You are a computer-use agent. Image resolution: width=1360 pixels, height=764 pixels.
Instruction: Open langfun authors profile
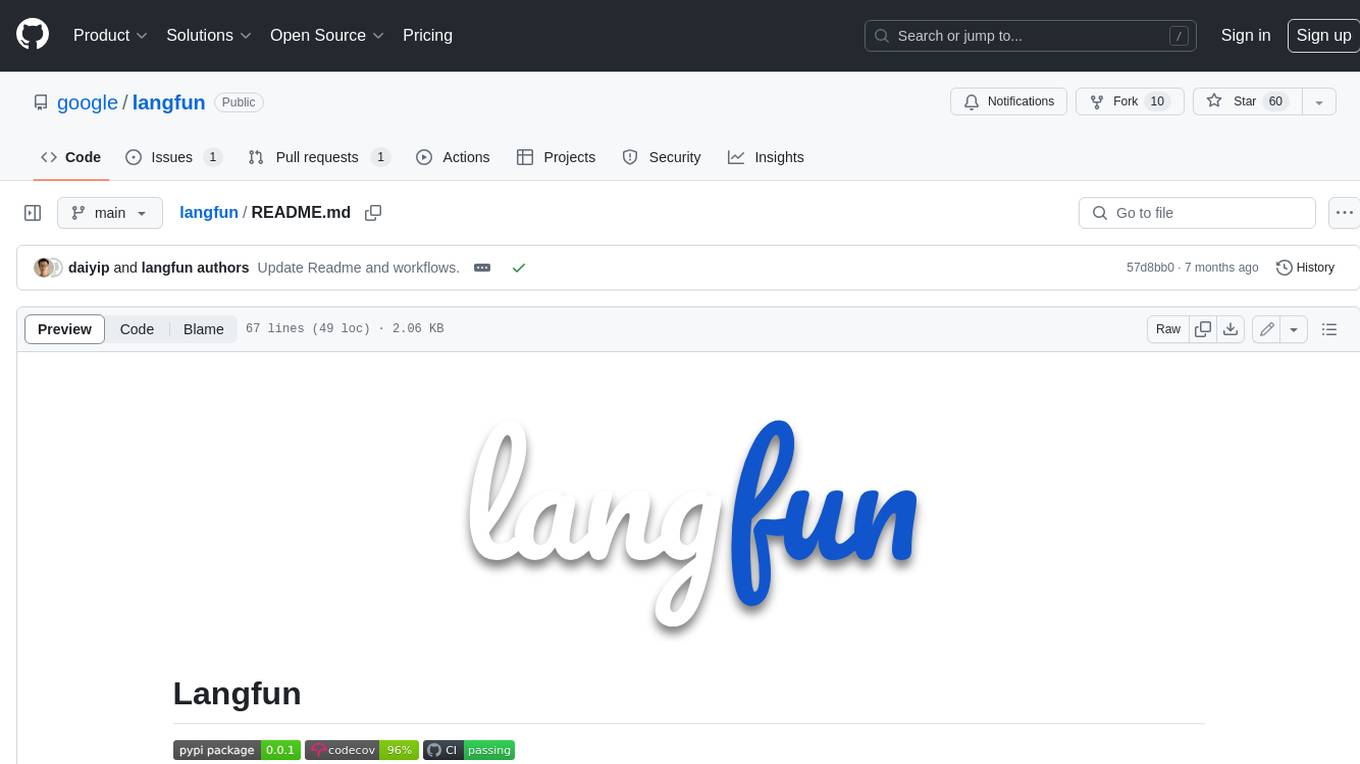[x=195, y=268]
